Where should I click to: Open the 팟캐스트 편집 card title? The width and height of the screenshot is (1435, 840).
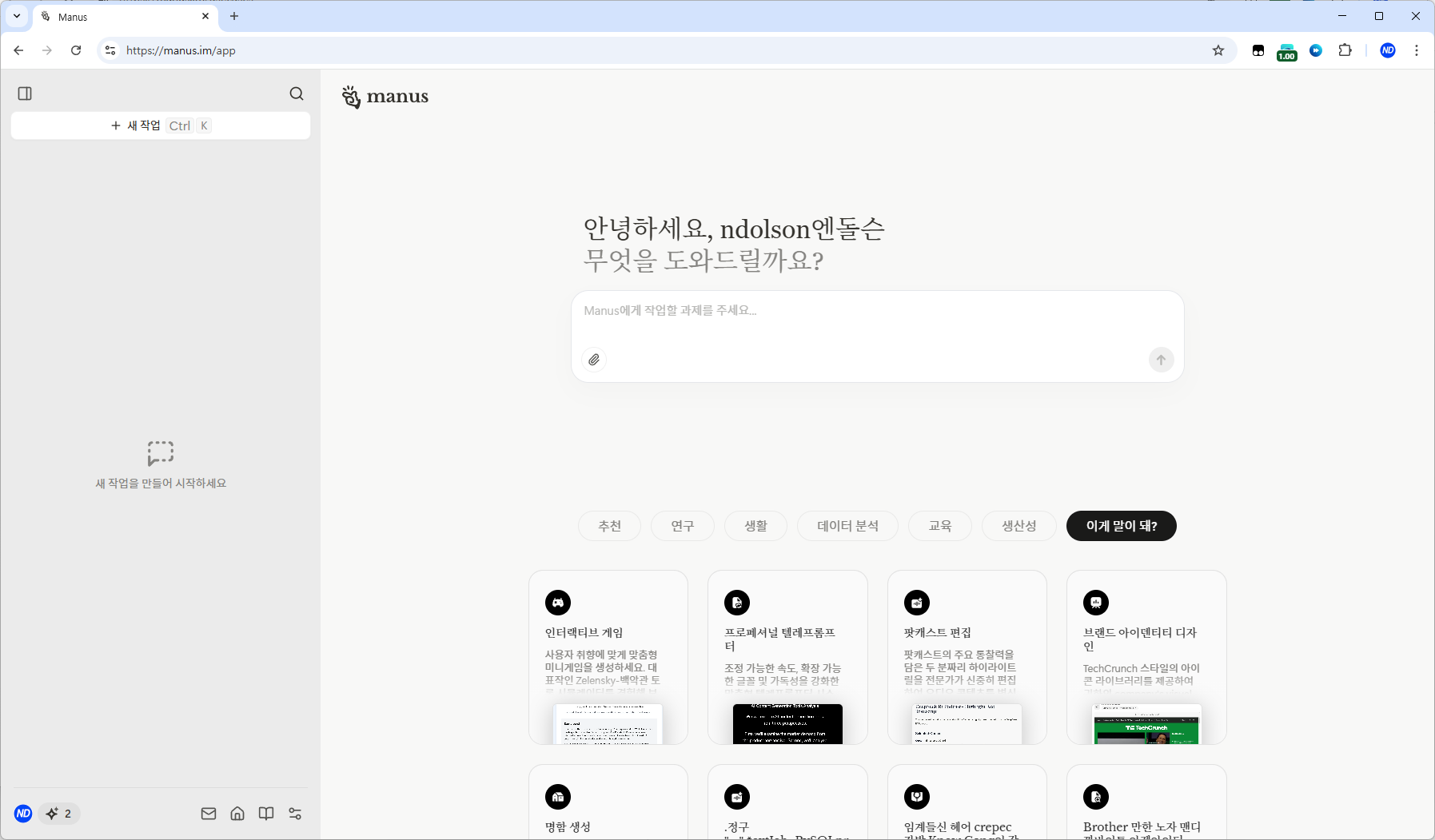point(937,633)
